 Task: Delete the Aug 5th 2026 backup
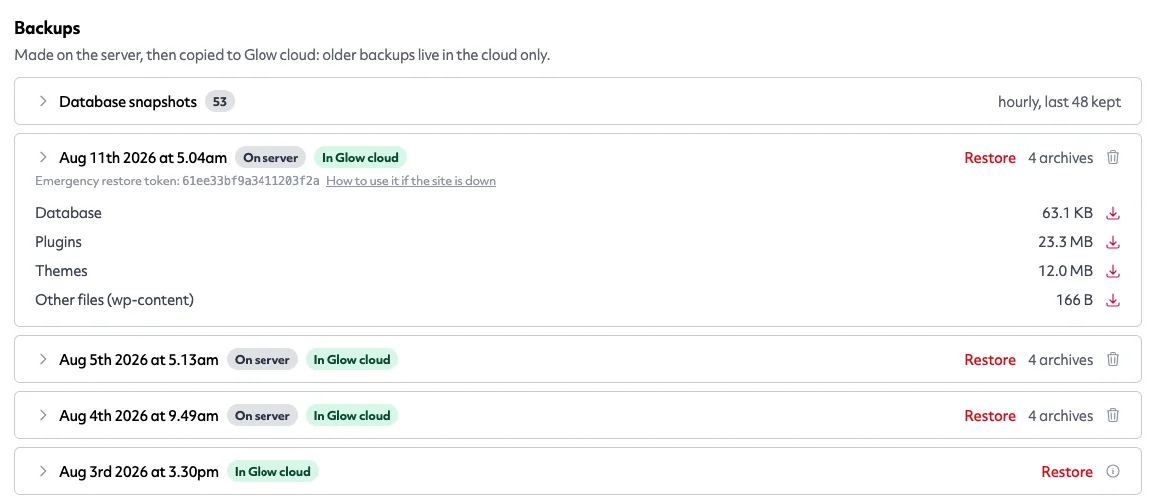pyautogui.click(x=1113, y=359)
